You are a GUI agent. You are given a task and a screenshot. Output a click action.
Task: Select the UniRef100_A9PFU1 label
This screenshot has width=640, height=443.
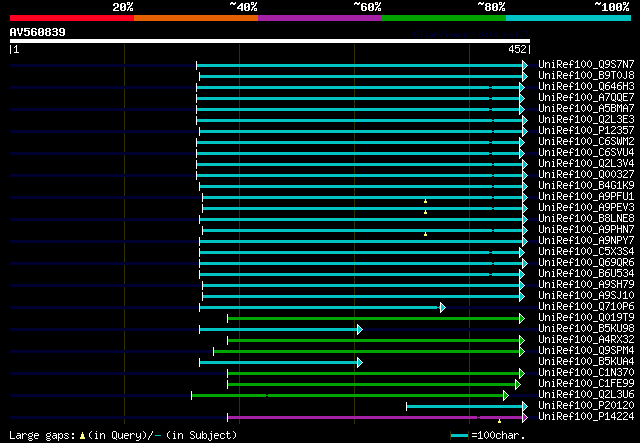586,196
